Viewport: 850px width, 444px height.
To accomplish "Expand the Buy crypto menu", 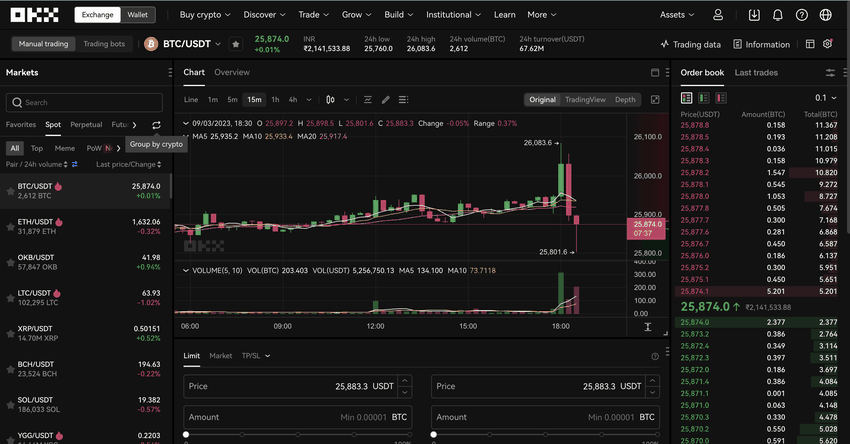I will click(205, 15).
